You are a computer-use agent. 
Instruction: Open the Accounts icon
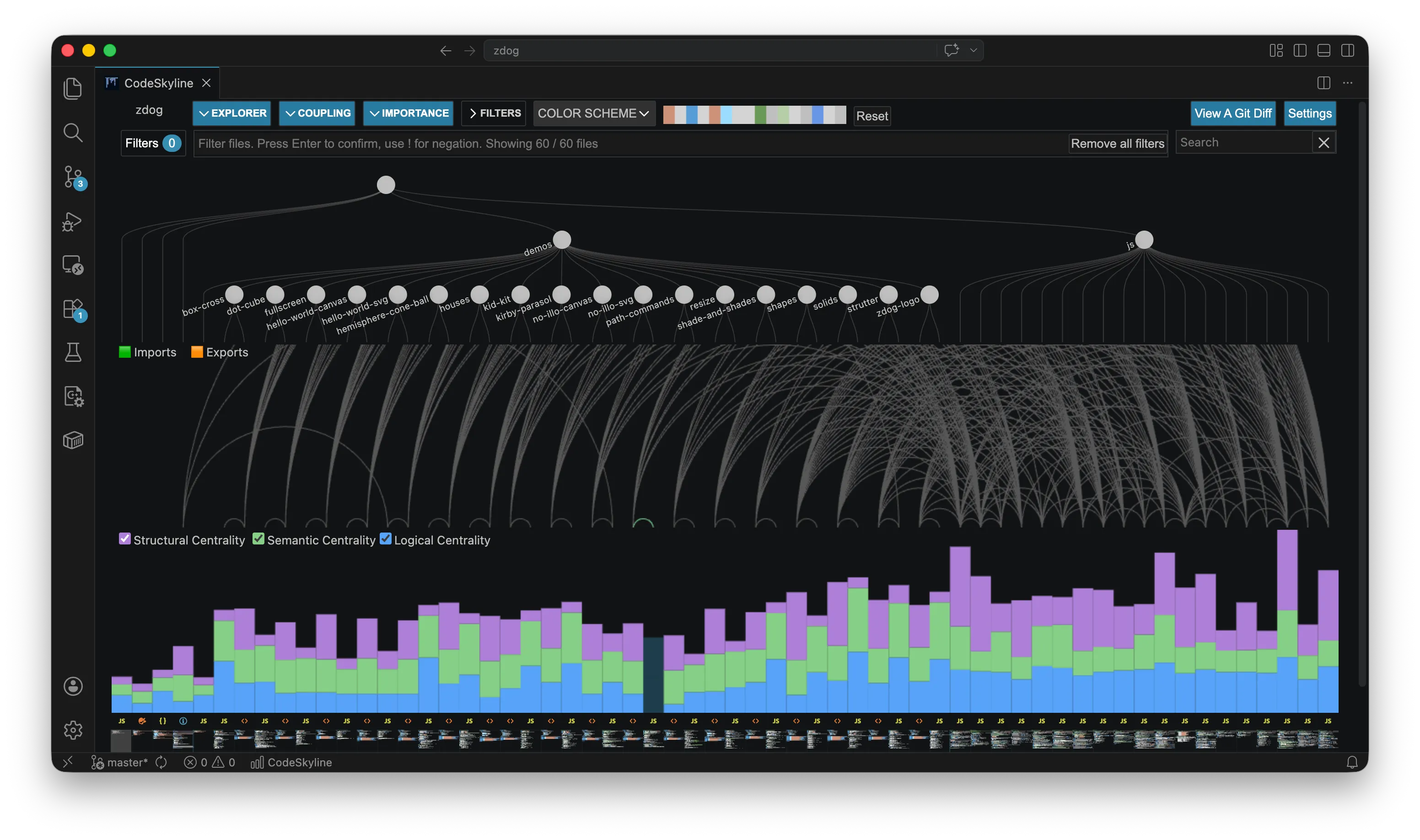coord(72,686)
